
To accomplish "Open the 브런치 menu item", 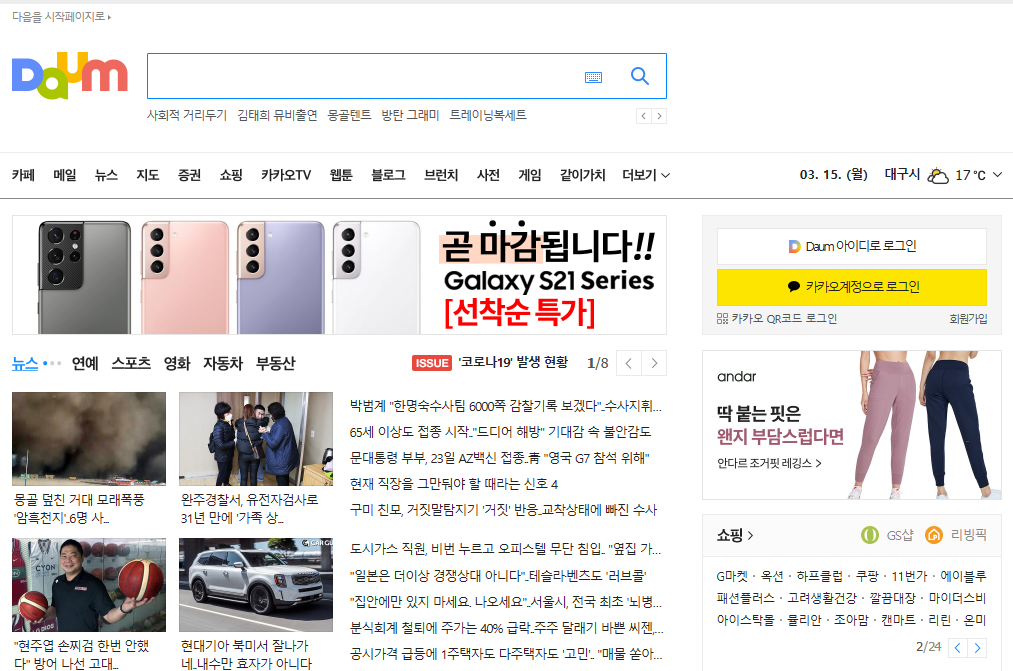I will [x=441, y=175].
